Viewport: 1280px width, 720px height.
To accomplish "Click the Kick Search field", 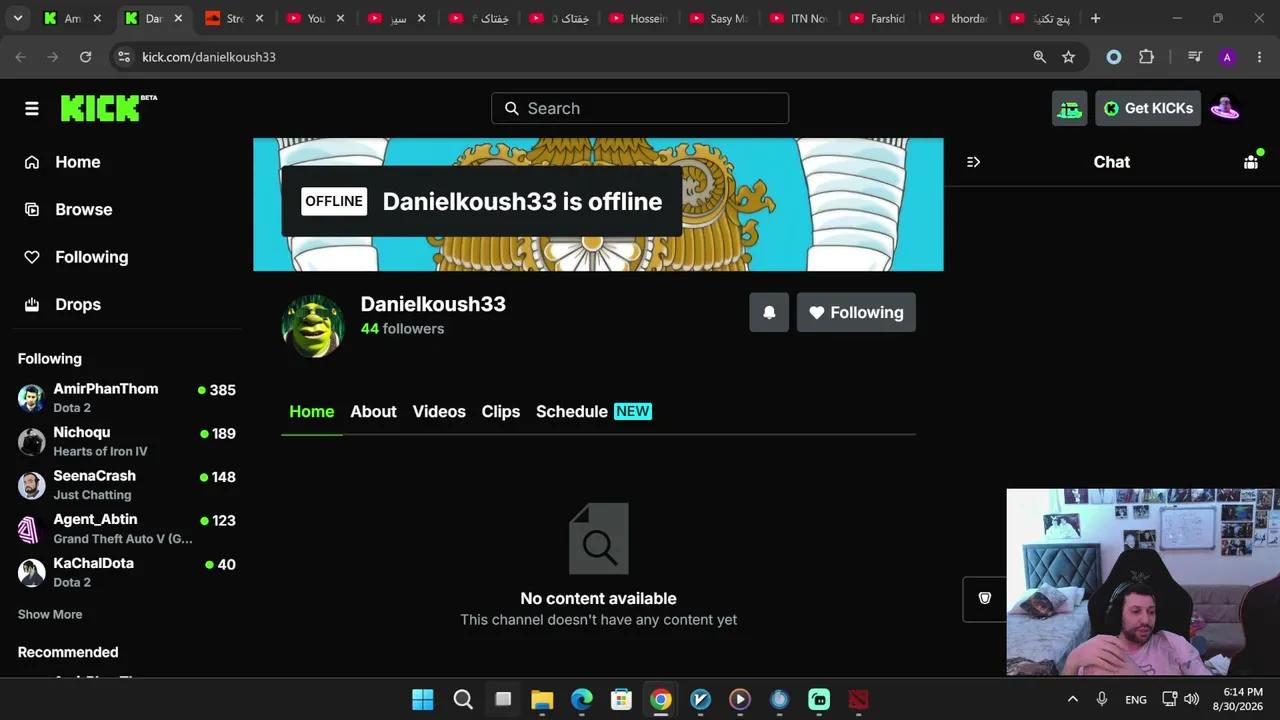I will [640, 108].
